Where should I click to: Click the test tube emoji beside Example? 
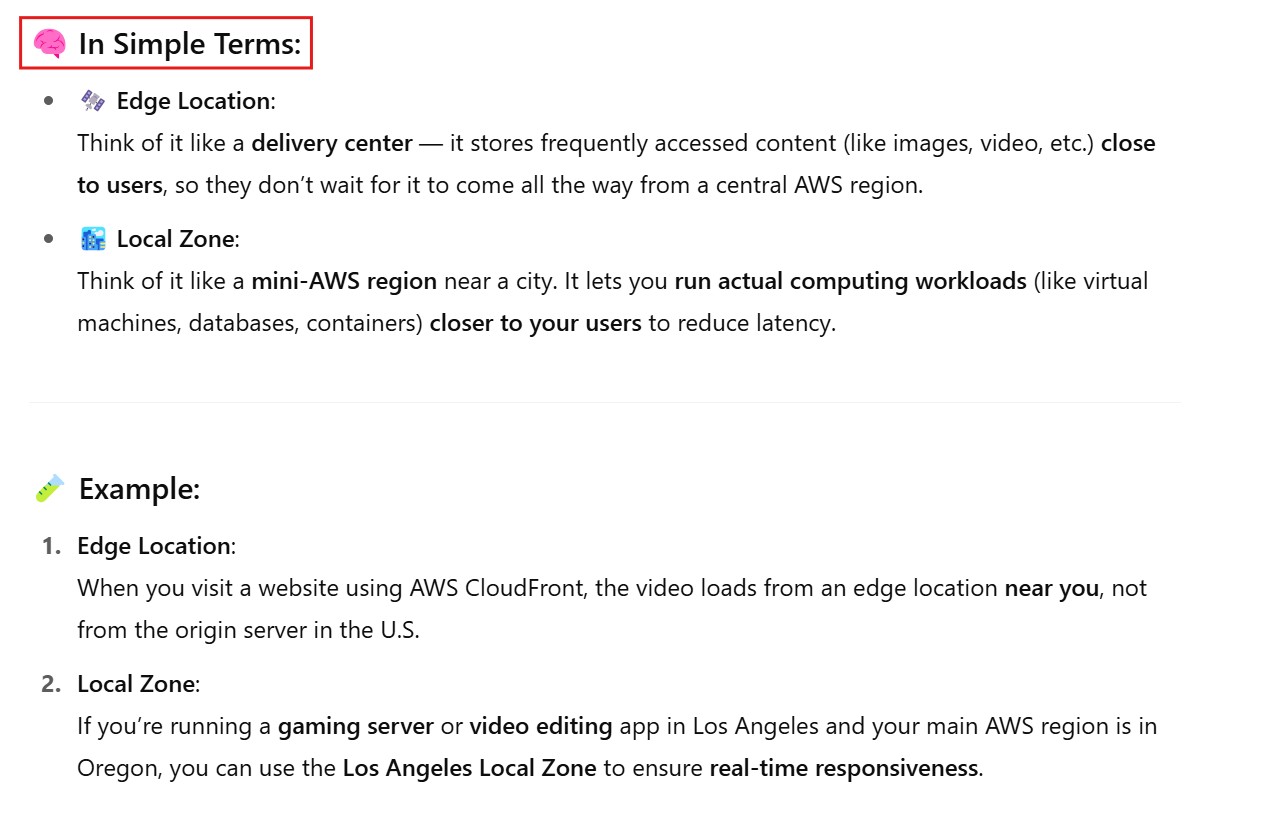tap(49, 489)
